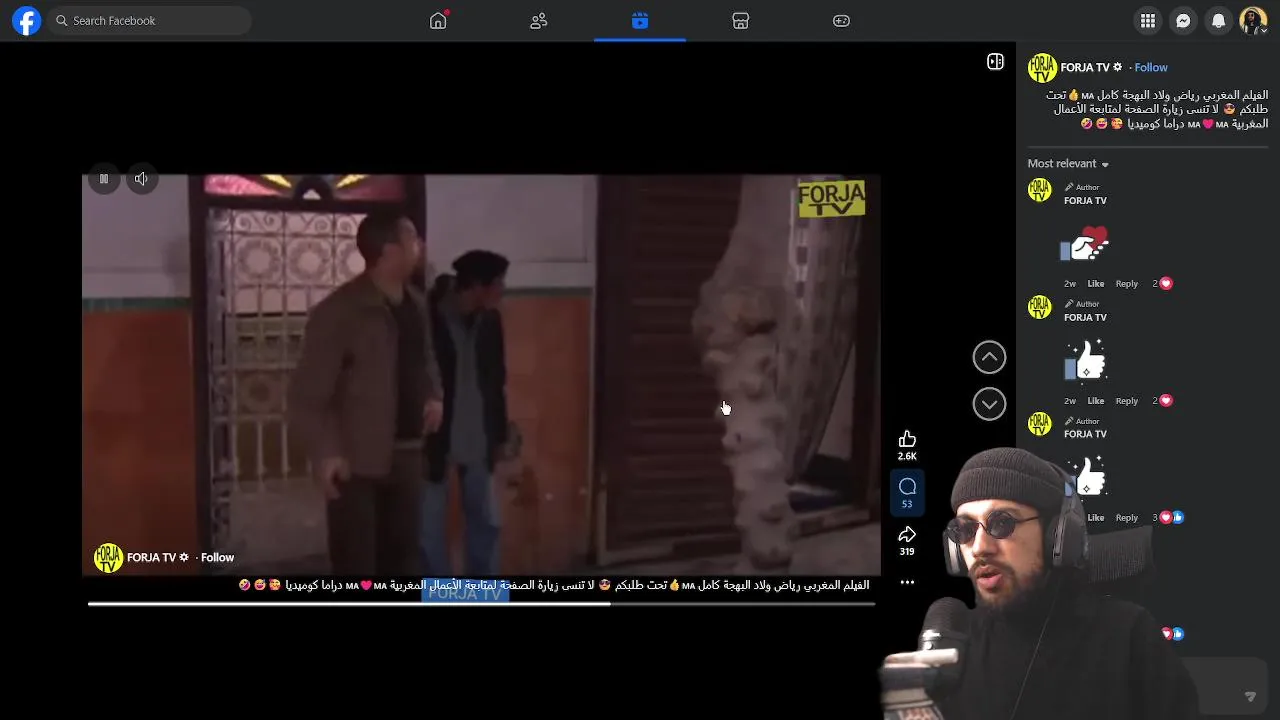The height and width of the screenshot is (720, 1280).
Task: Like the second FORJA TV thumbs-up comment
Action: coord(1096,401)
